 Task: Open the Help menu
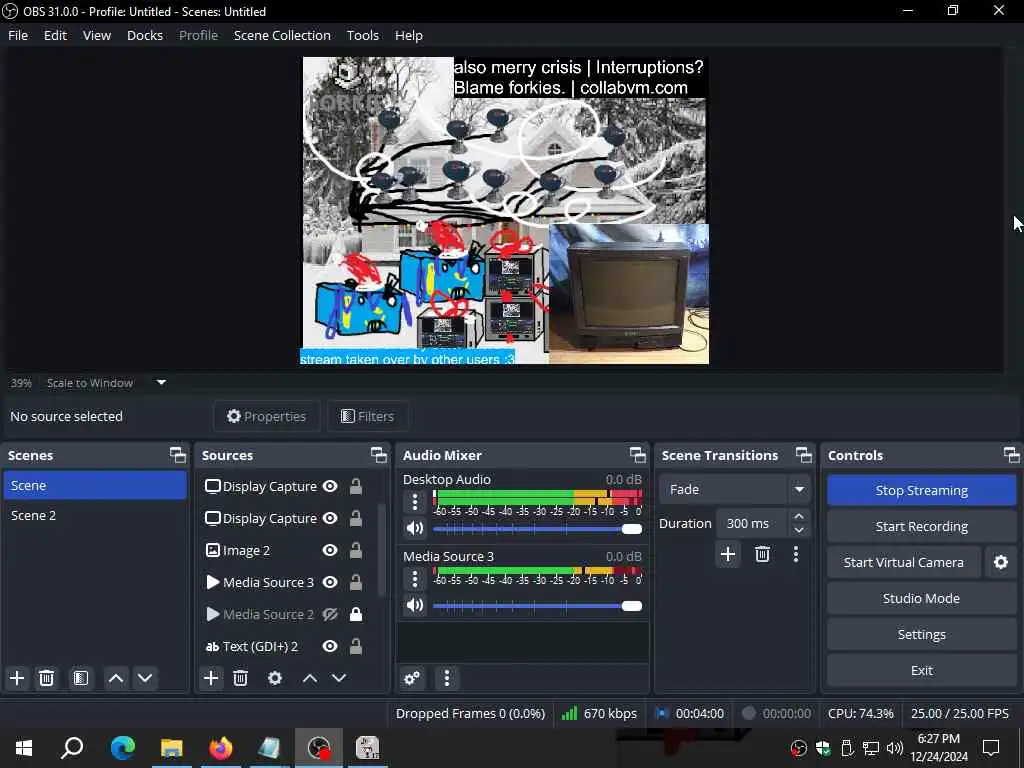[x=409, y=35]
